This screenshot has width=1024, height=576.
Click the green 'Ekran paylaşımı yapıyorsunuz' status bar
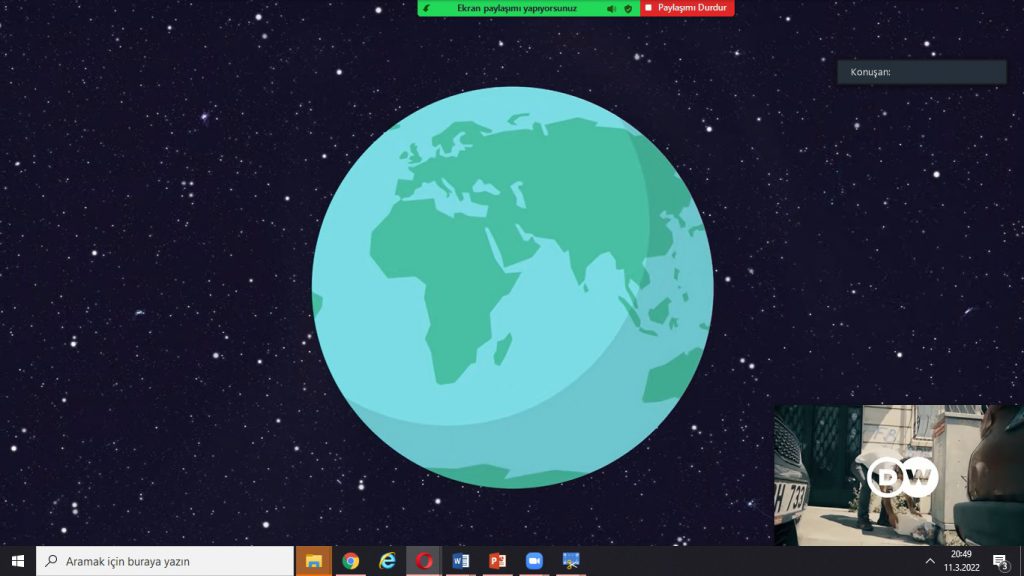pos(516,8)
